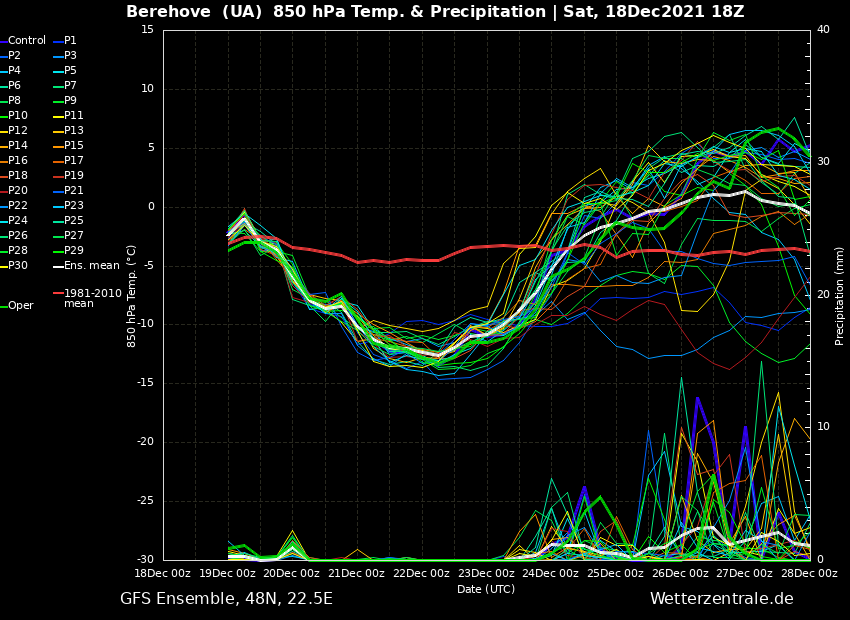Viewport: 850px width, 620px height.
Task: Click the Date (UTC) axis title
Action: tap(486, 589)
